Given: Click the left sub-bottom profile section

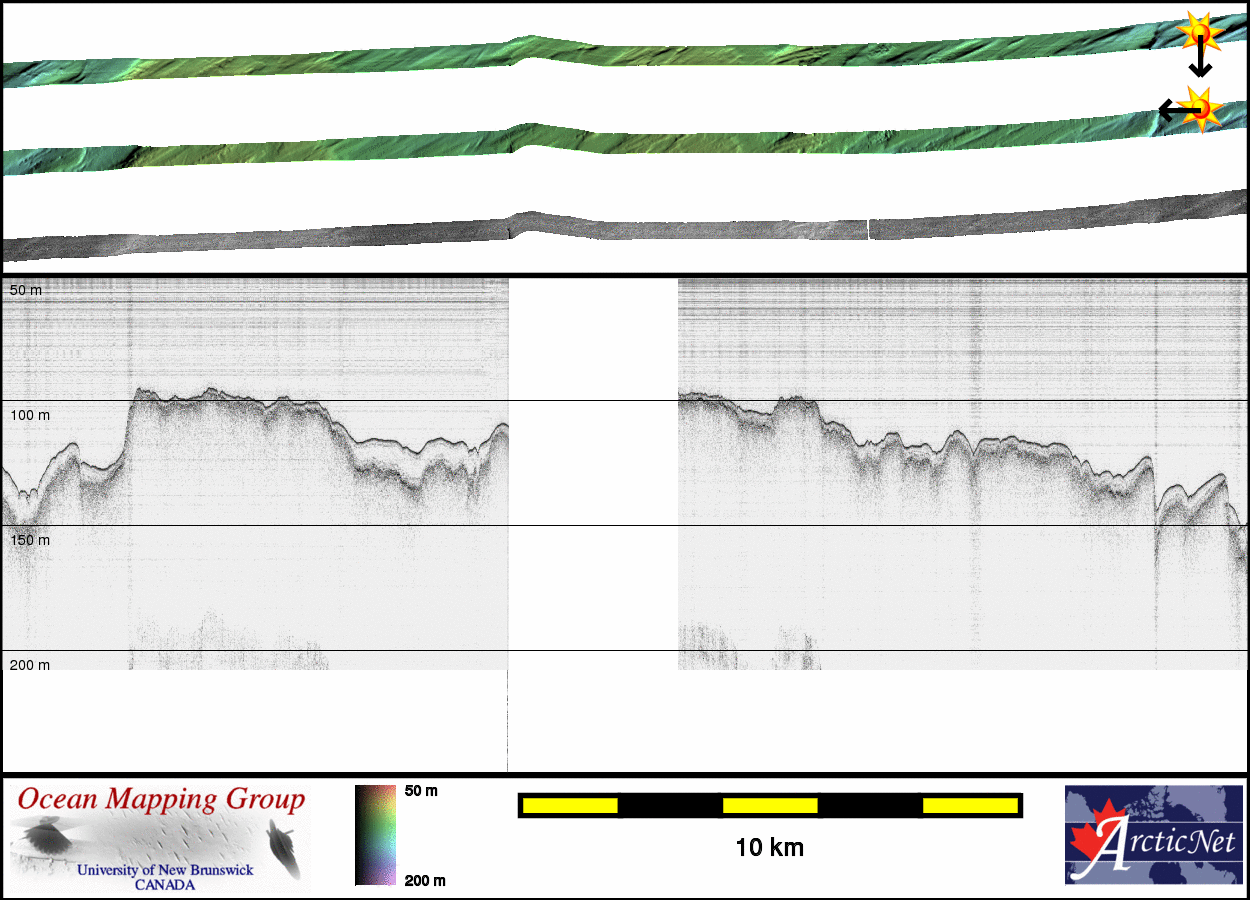Looking at the screenshot, I should click(255, 470).
